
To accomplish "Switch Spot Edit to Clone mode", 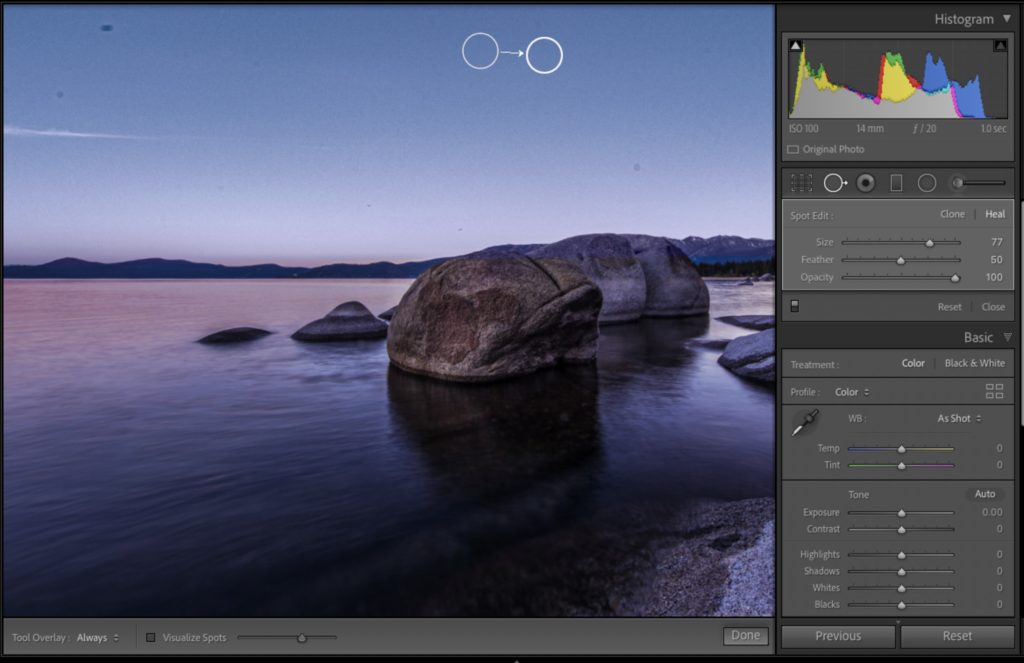I will (x=951, y=214).
